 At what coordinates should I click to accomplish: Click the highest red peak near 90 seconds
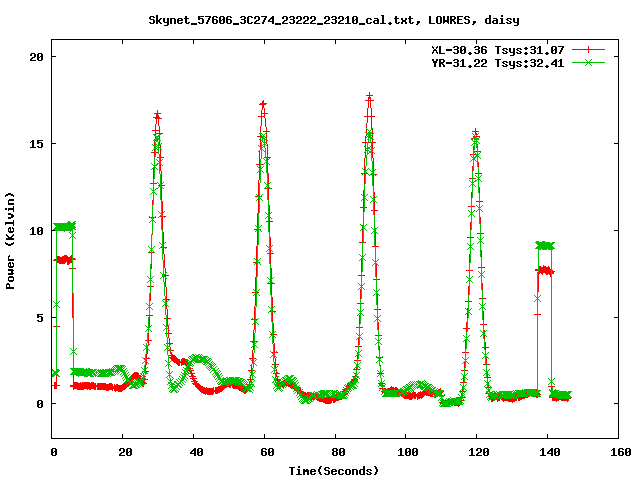(370, 96)
